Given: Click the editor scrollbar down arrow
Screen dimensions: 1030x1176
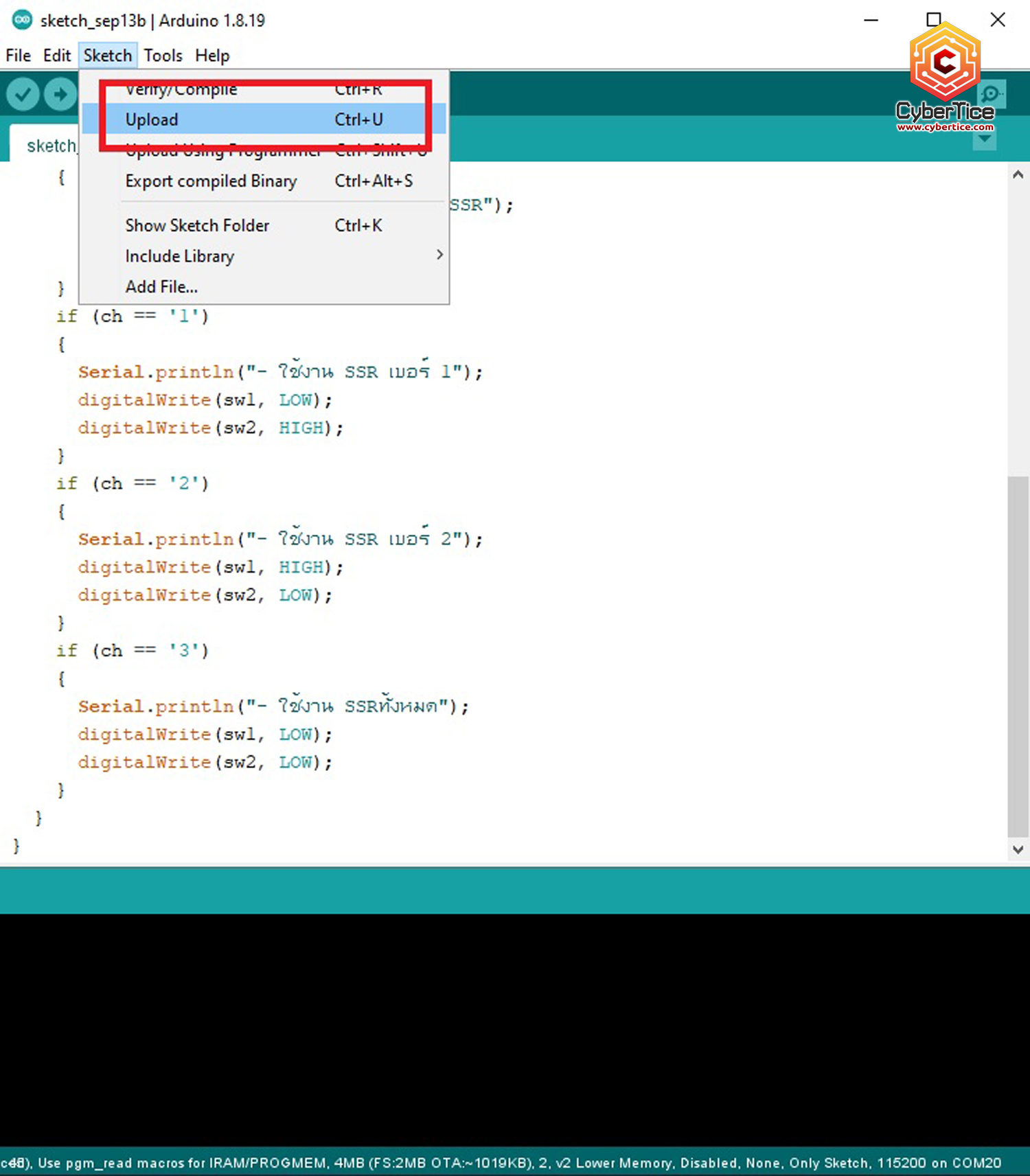Looking at the screenshot, I should (x=1018, y=849).
